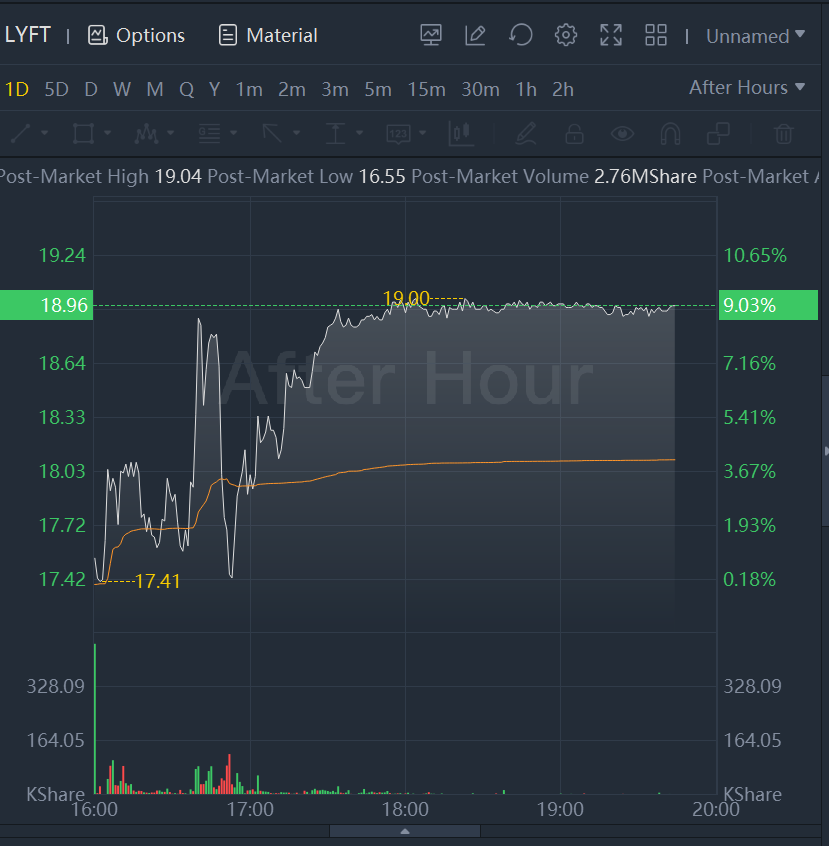
Task: Select the wave pattern drawing tool
Action: pyautogui.click(x=146, y=133)
